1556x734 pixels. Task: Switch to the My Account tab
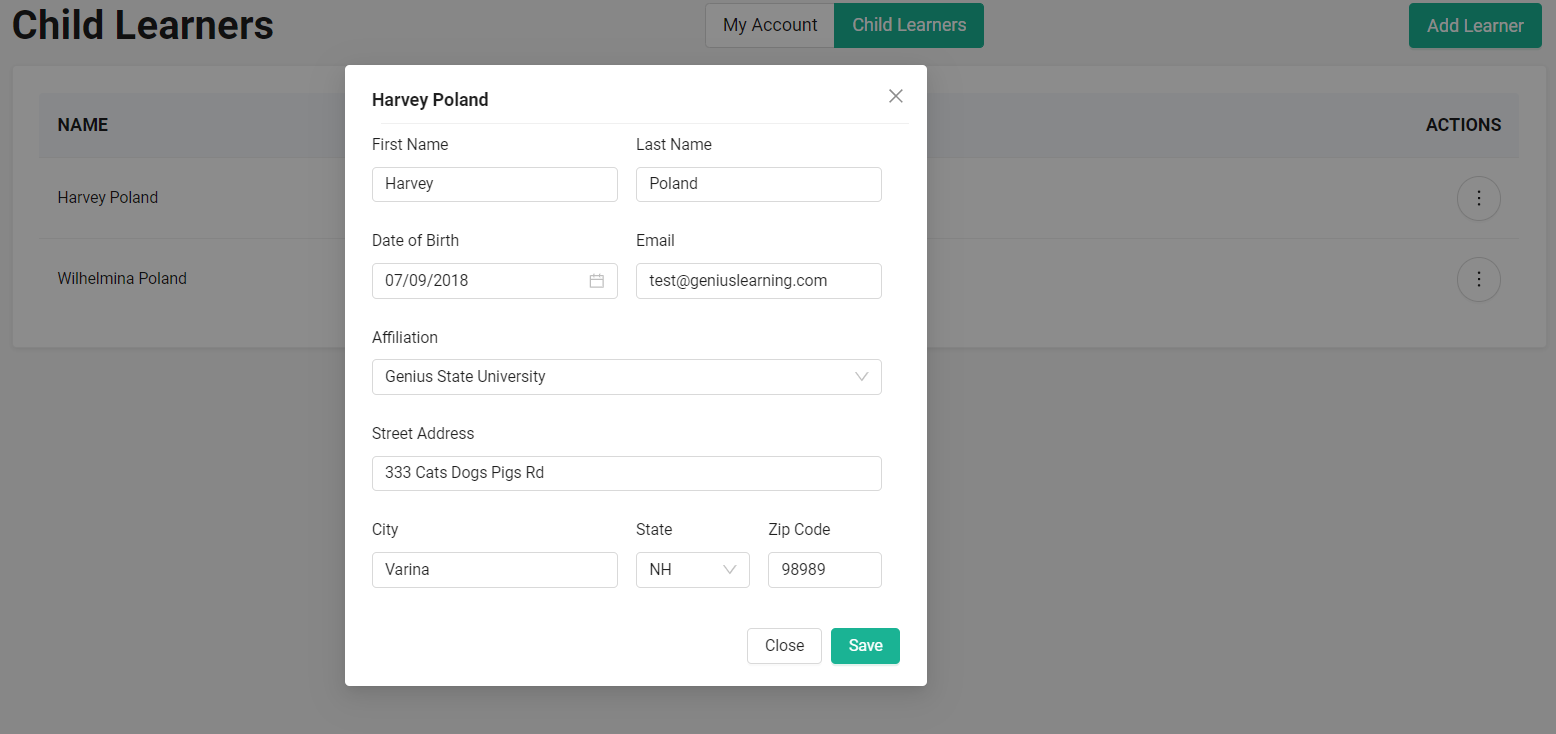click(x=769, y=25)
